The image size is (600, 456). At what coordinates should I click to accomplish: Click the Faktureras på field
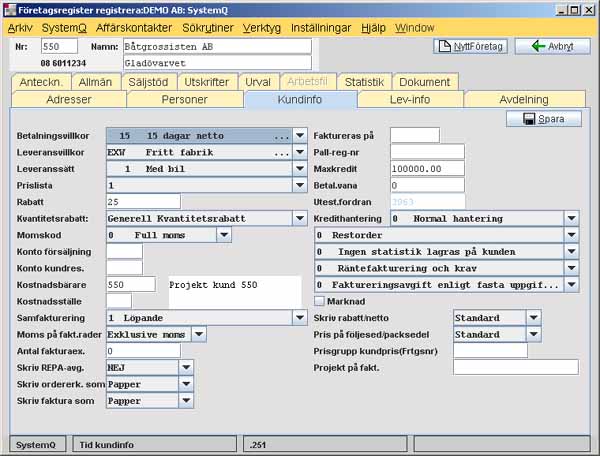pyautogui.click(x=415, y=135)
